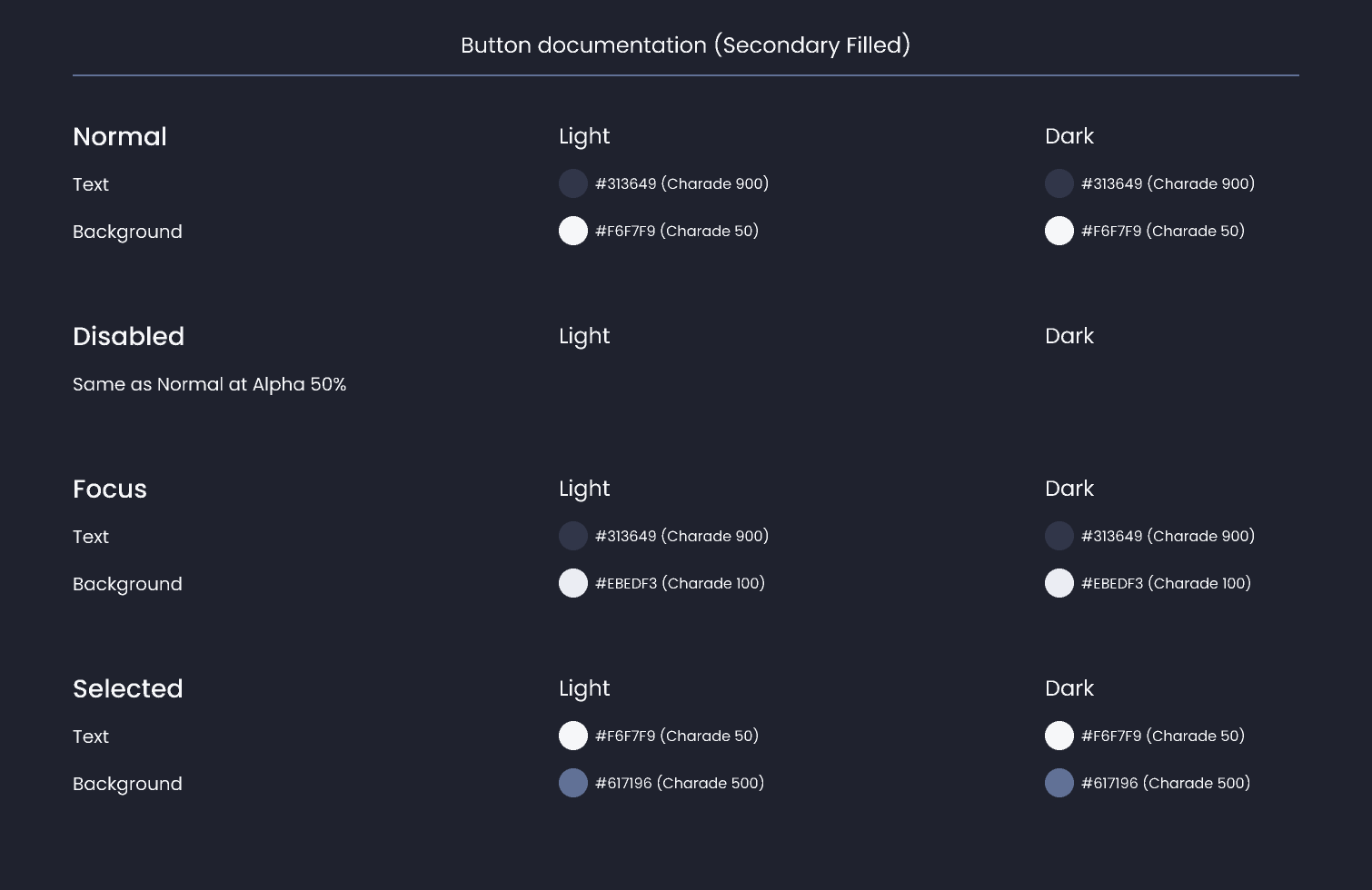
Task: Click the Normal section heading
Action: pos(120,137)
